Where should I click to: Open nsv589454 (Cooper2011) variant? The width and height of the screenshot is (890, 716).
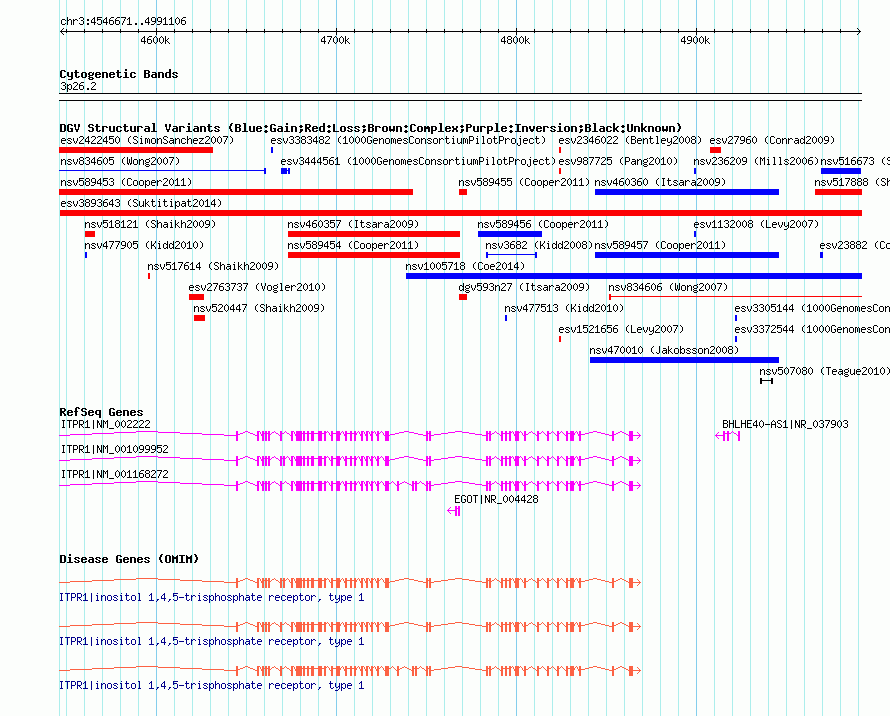[x=353, y=245]
